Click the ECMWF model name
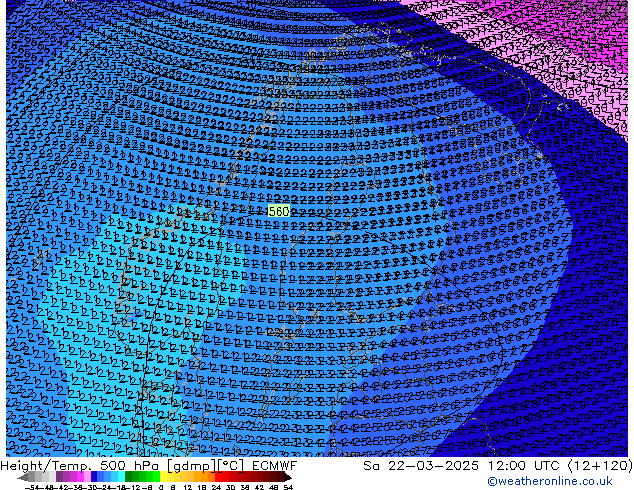The height and width of the screenshot is (490, 634). [275, 466]
